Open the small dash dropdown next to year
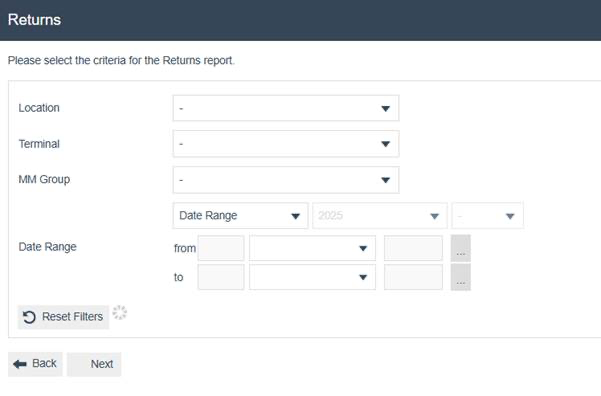The image size is (601, 396). click(x=488, y=215)
